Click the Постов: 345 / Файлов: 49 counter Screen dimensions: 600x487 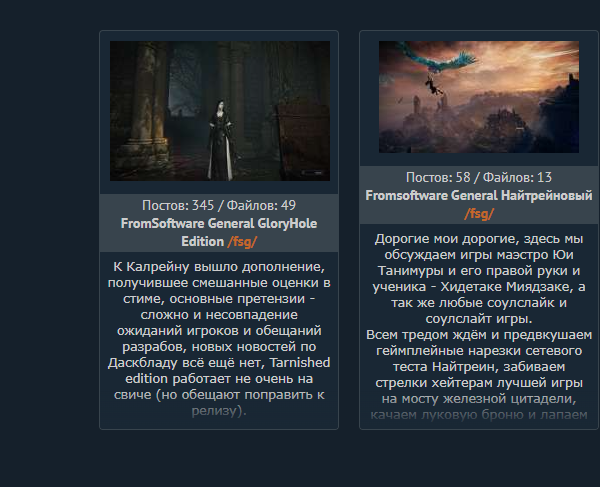click(218, 205)
